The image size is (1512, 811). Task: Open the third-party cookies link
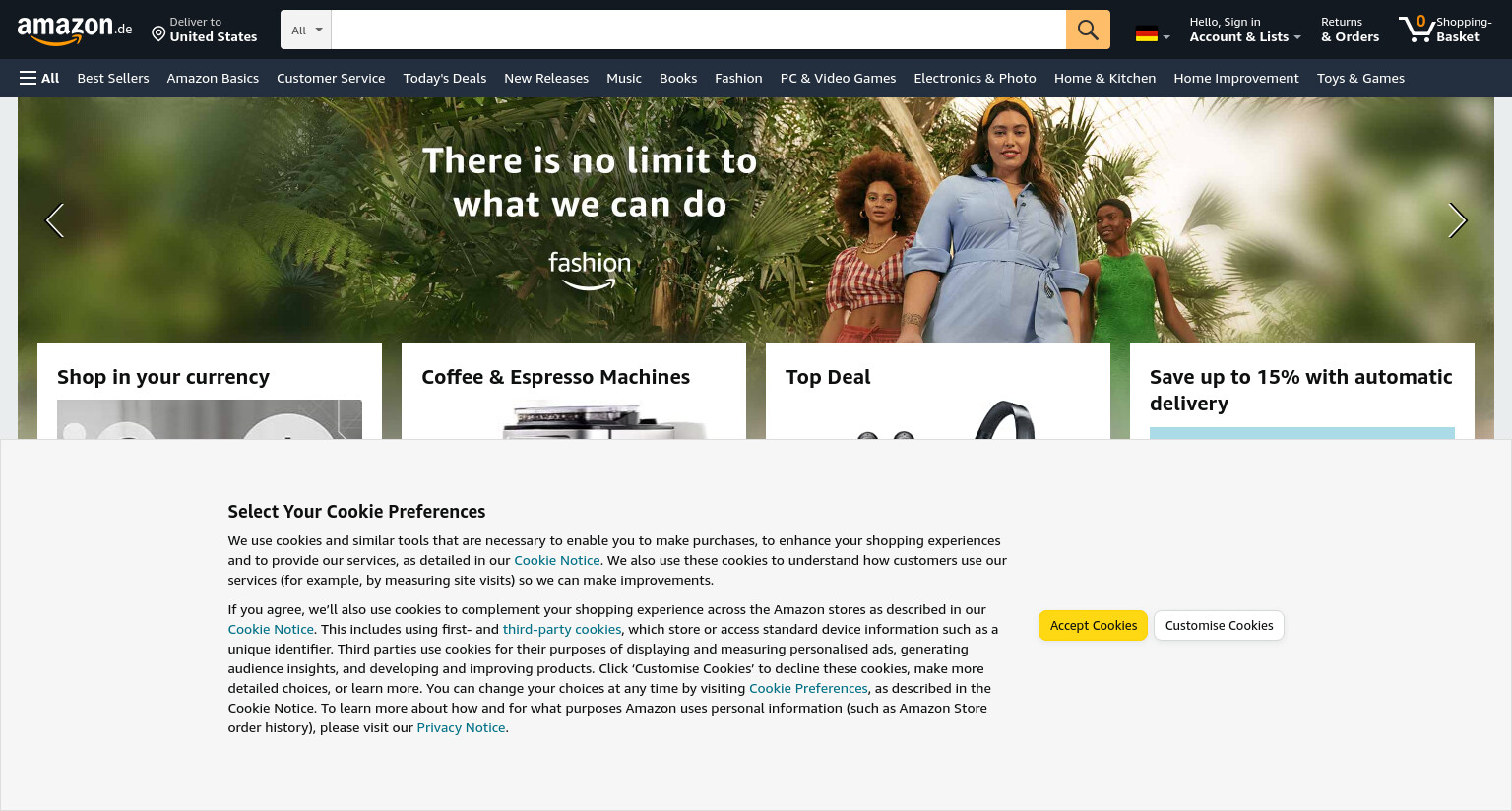[x=562, y=629]
